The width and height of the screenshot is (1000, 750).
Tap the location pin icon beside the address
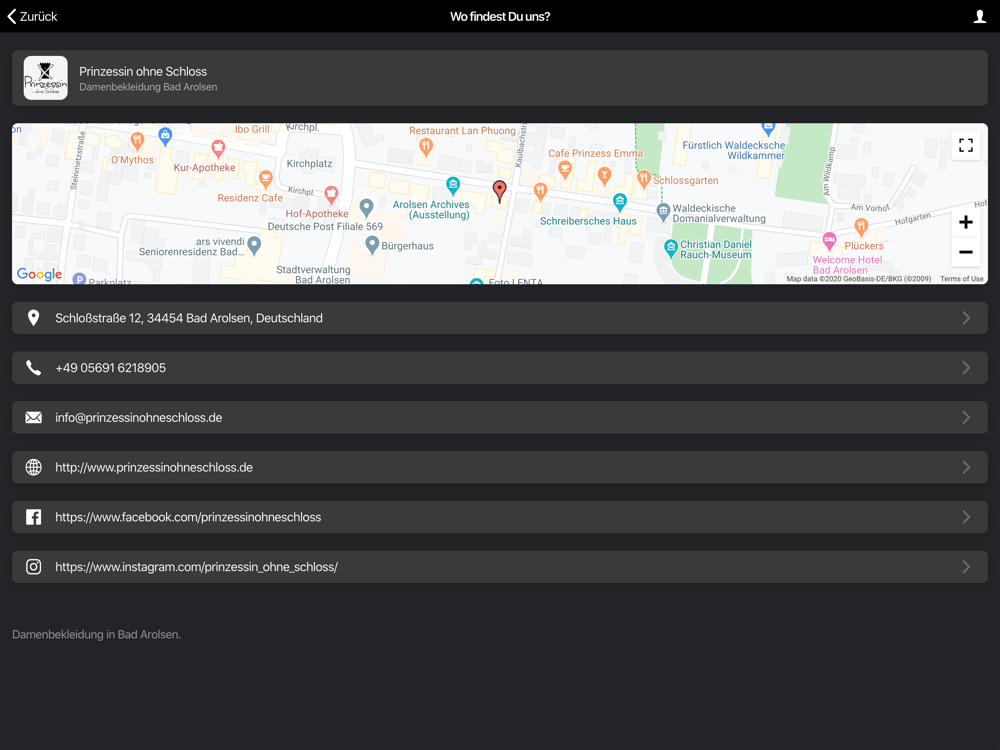tap(33, 318)
